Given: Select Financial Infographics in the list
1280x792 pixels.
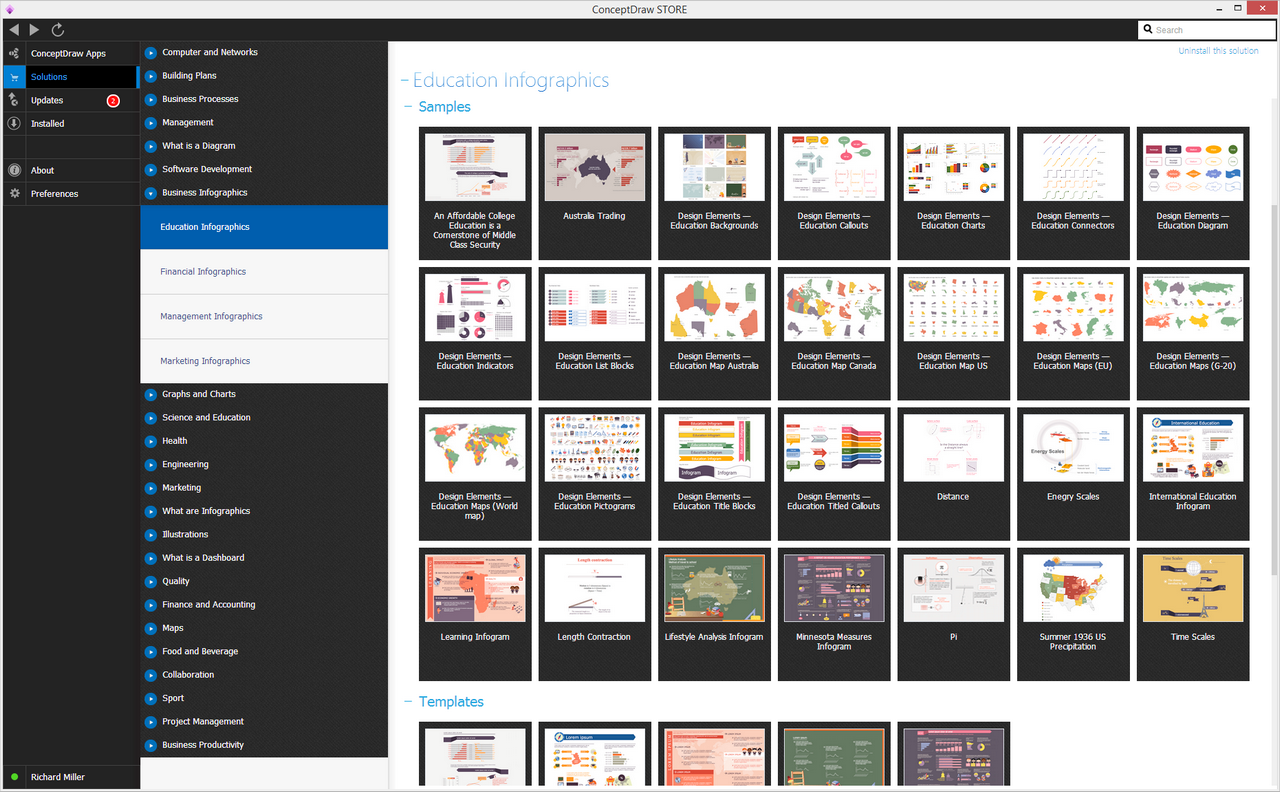Looking at the screenshot, I should pos(264,272).
